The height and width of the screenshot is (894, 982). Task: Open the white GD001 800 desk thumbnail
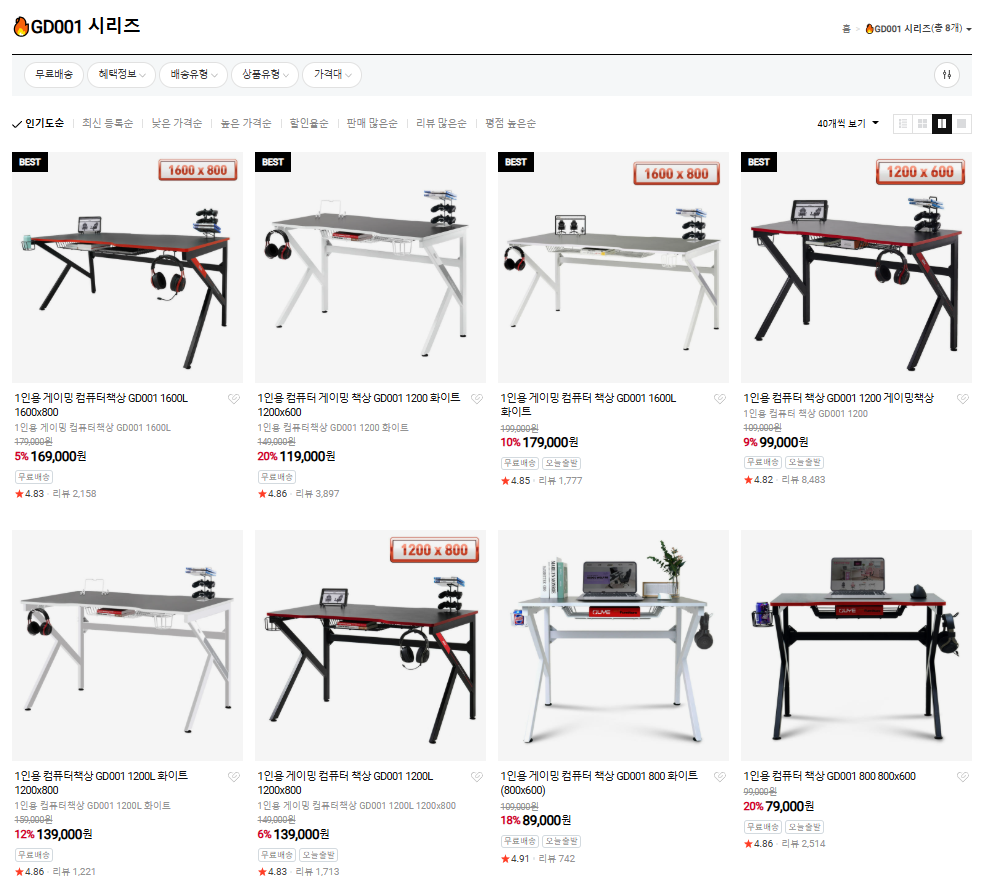[613, 645]
